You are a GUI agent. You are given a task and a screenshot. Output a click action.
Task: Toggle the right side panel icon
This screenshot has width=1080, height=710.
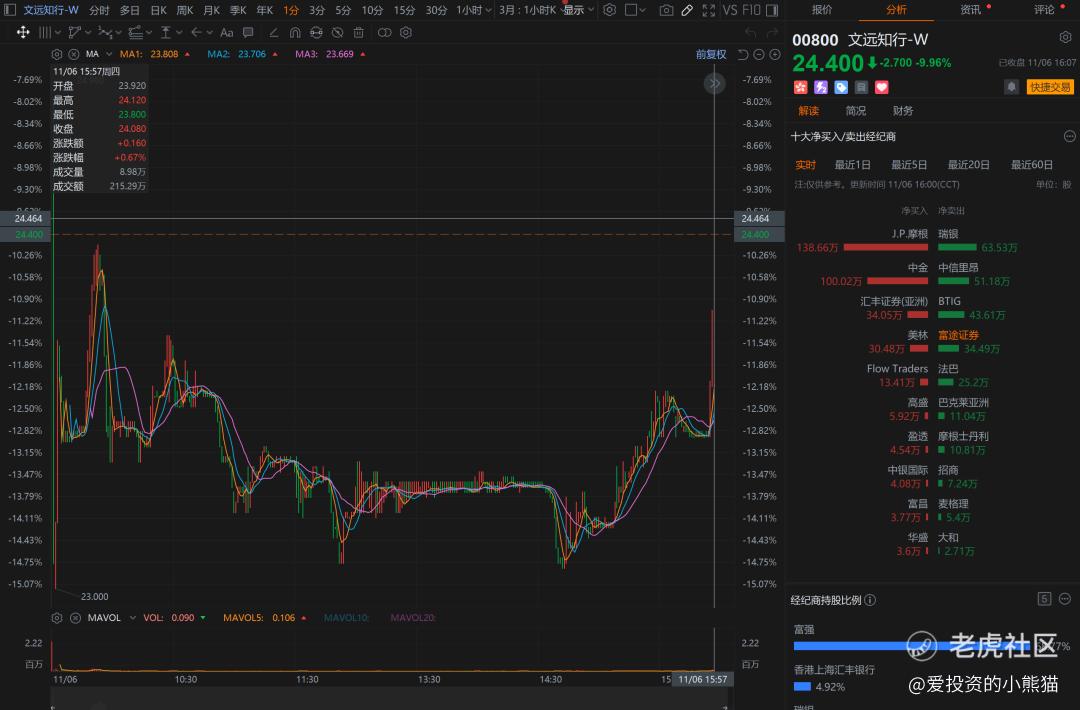coord(772,10)
